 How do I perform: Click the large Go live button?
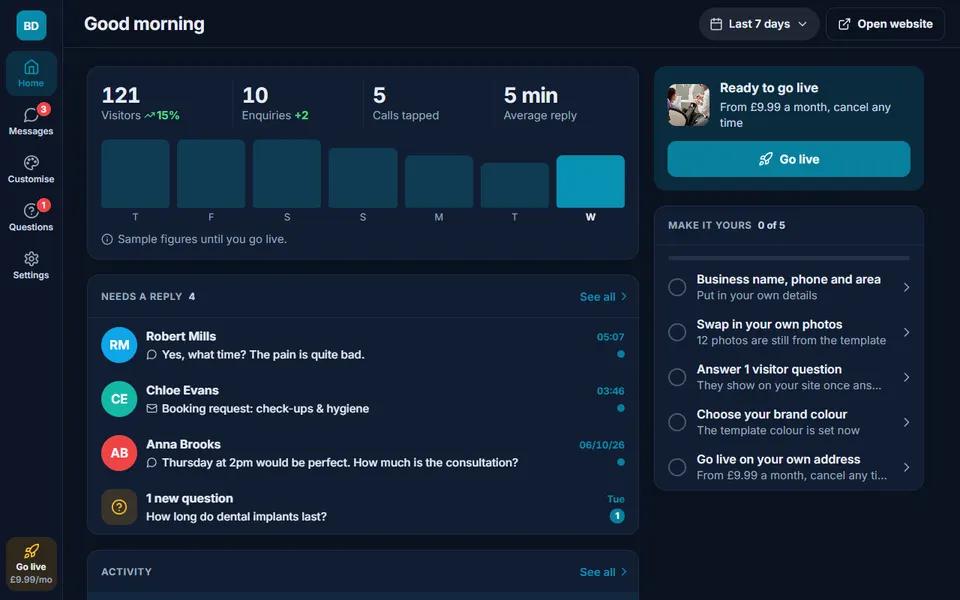click(789, 159)
